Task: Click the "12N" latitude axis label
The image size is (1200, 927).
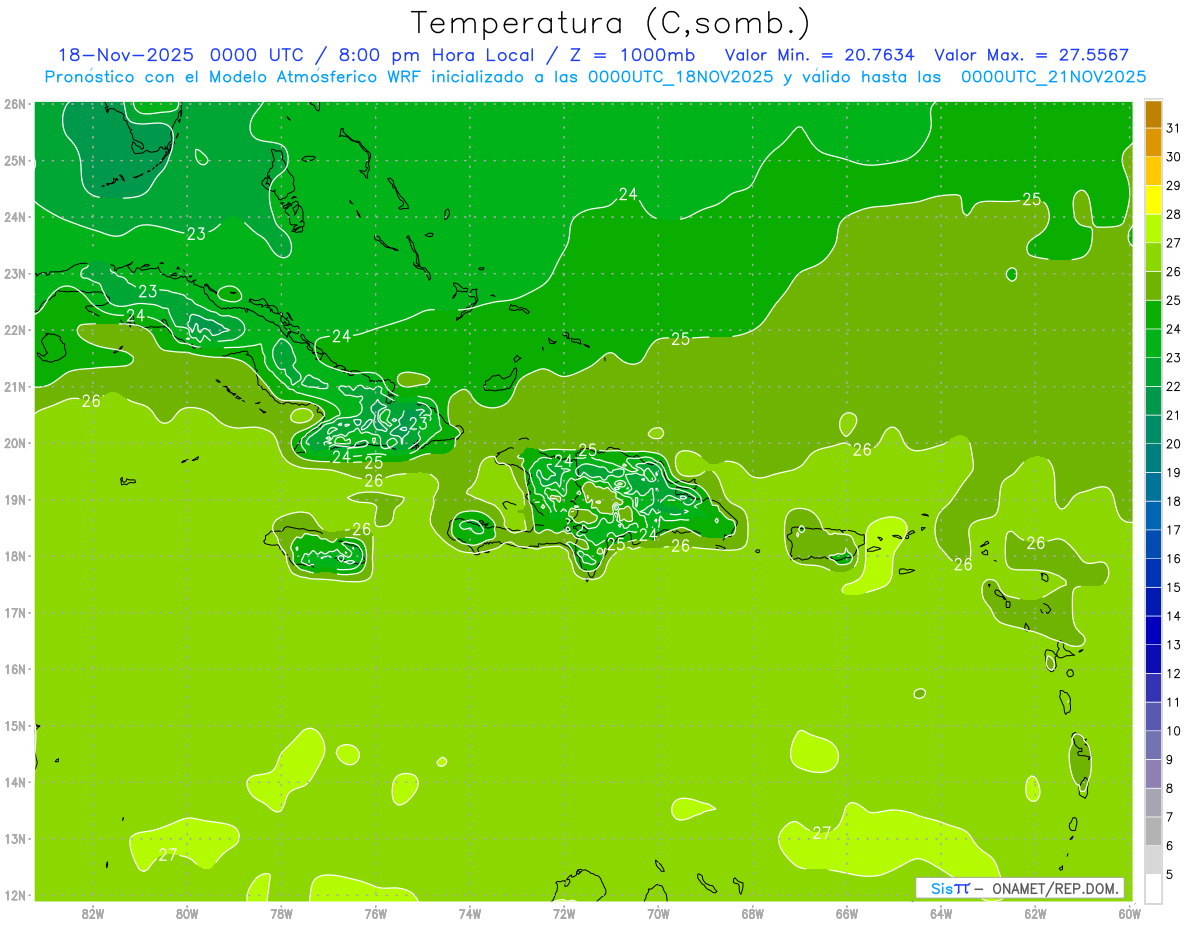Action: tap(15, 895)
